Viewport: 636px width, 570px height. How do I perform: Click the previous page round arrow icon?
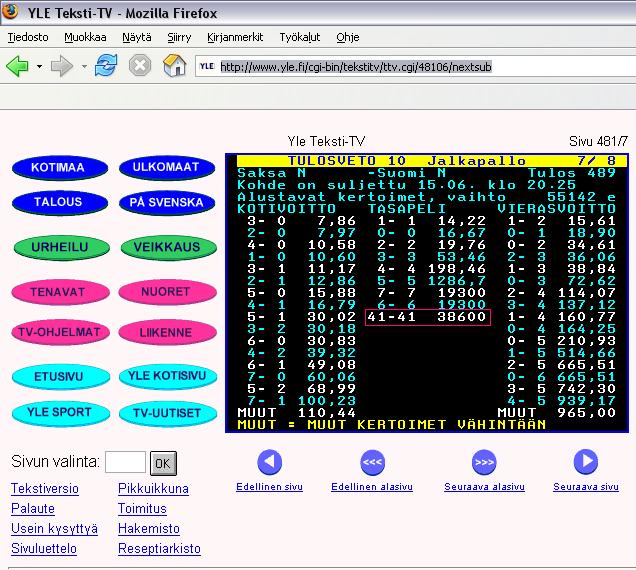(x=269, y=462)
